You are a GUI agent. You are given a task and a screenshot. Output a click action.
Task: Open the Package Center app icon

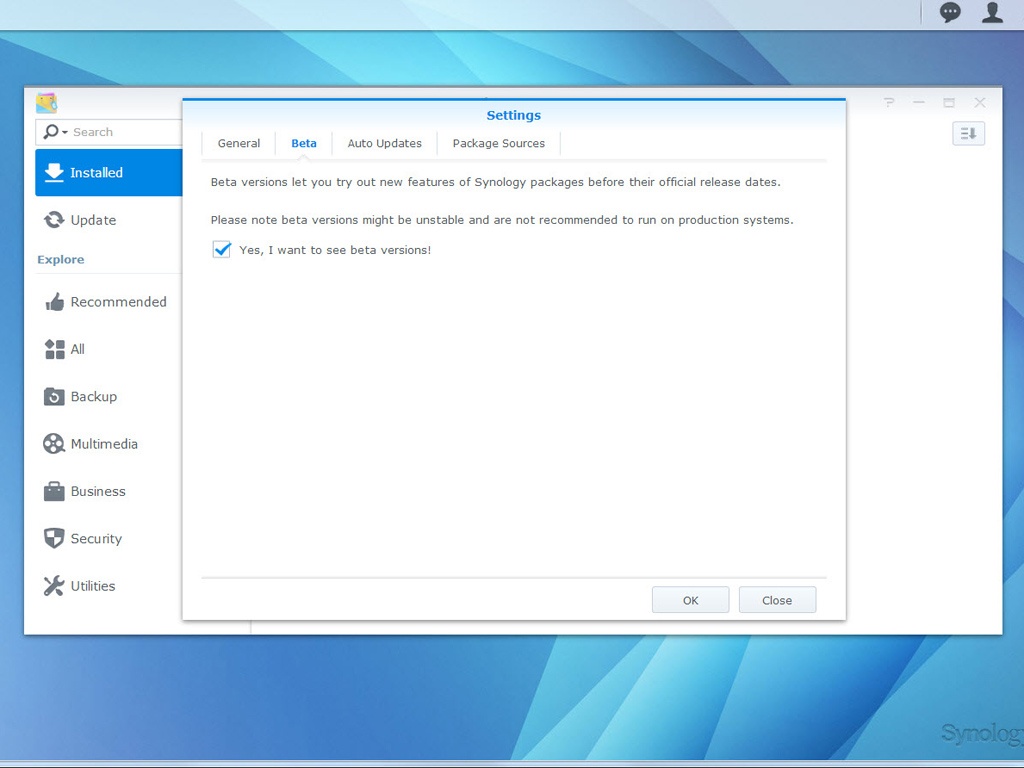point(46,103)
